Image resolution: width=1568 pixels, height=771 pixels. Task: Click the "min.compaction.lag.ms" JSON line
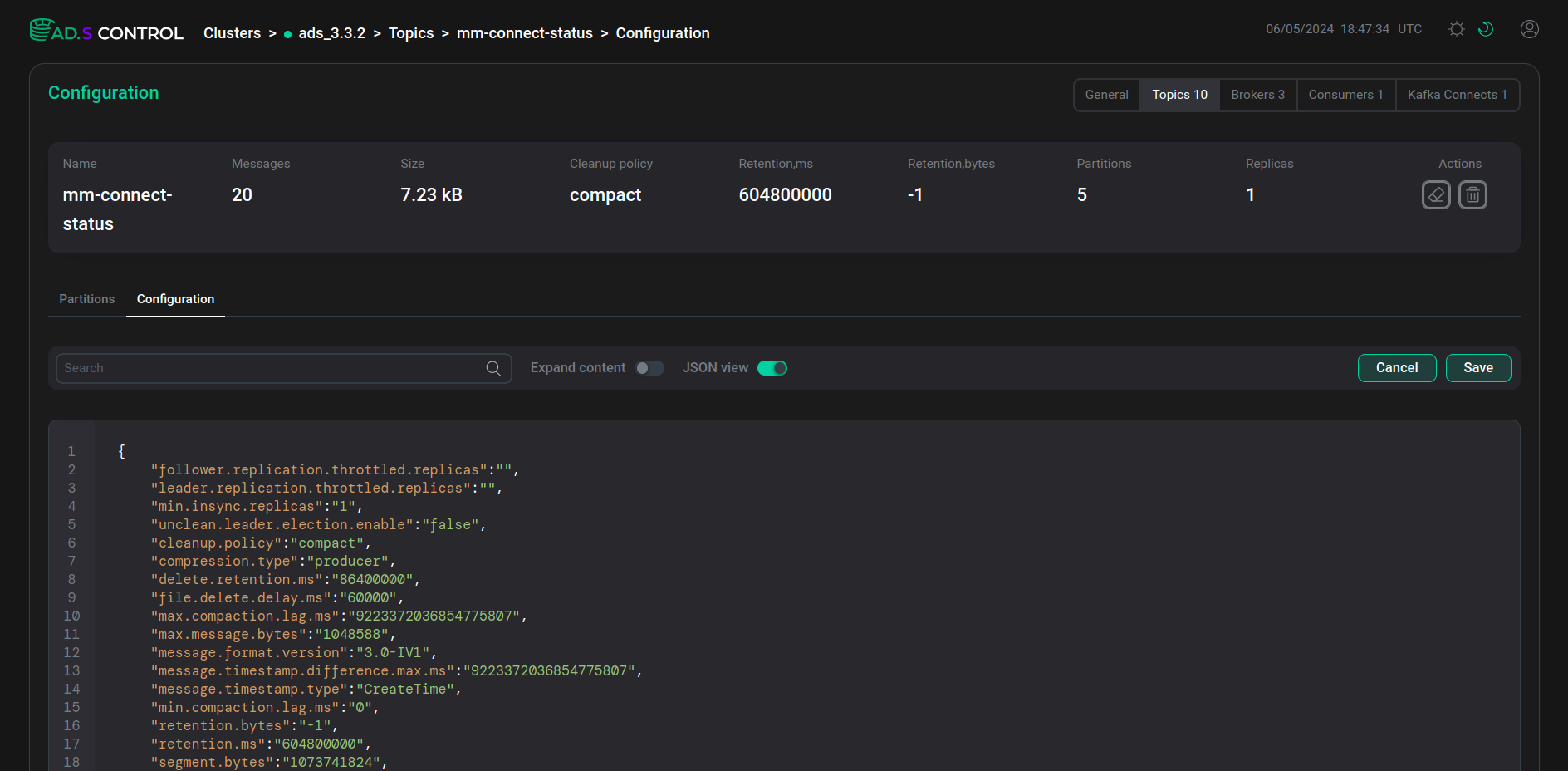coord(265,707)
